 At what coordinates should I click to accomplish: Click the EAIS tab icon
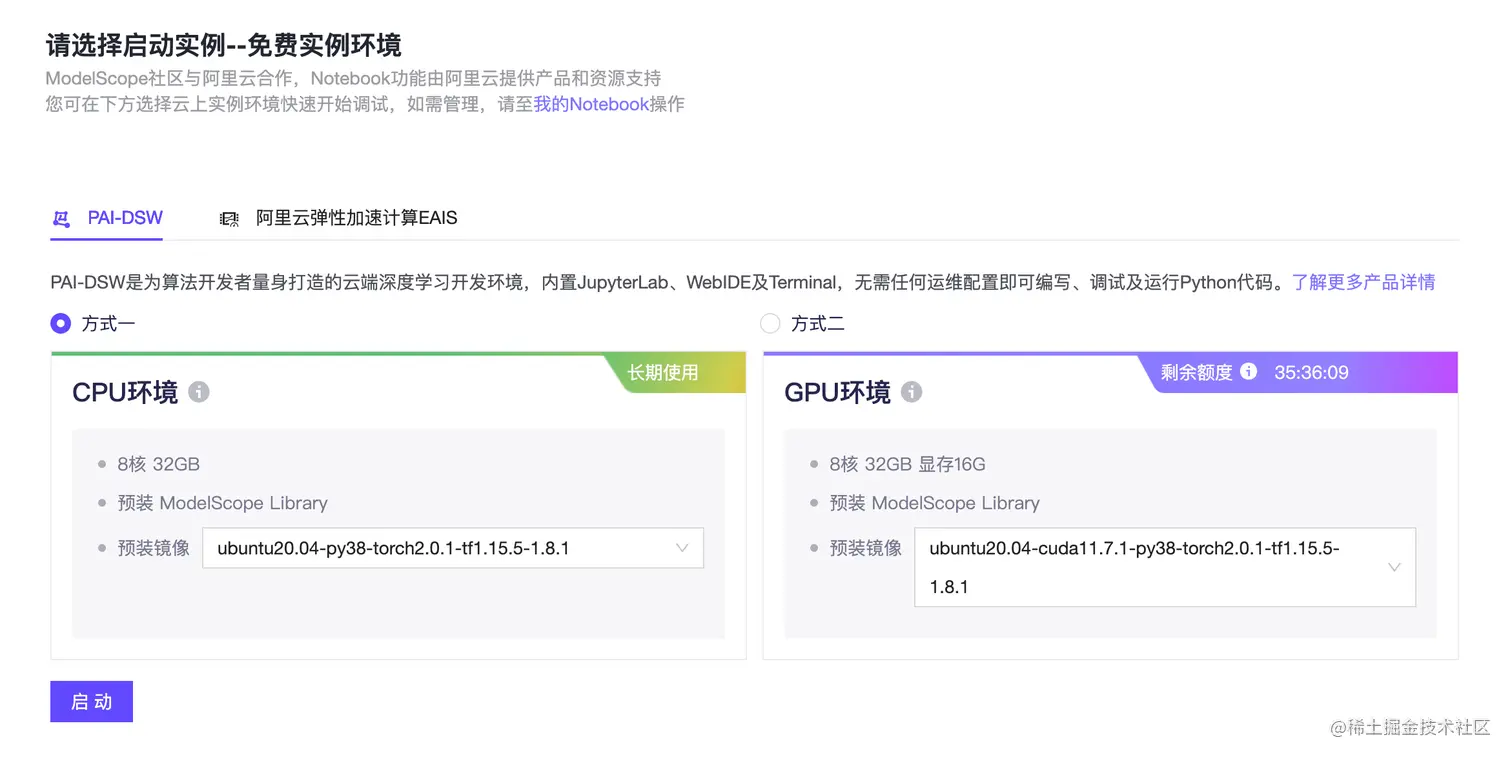[x=229, y=217]
